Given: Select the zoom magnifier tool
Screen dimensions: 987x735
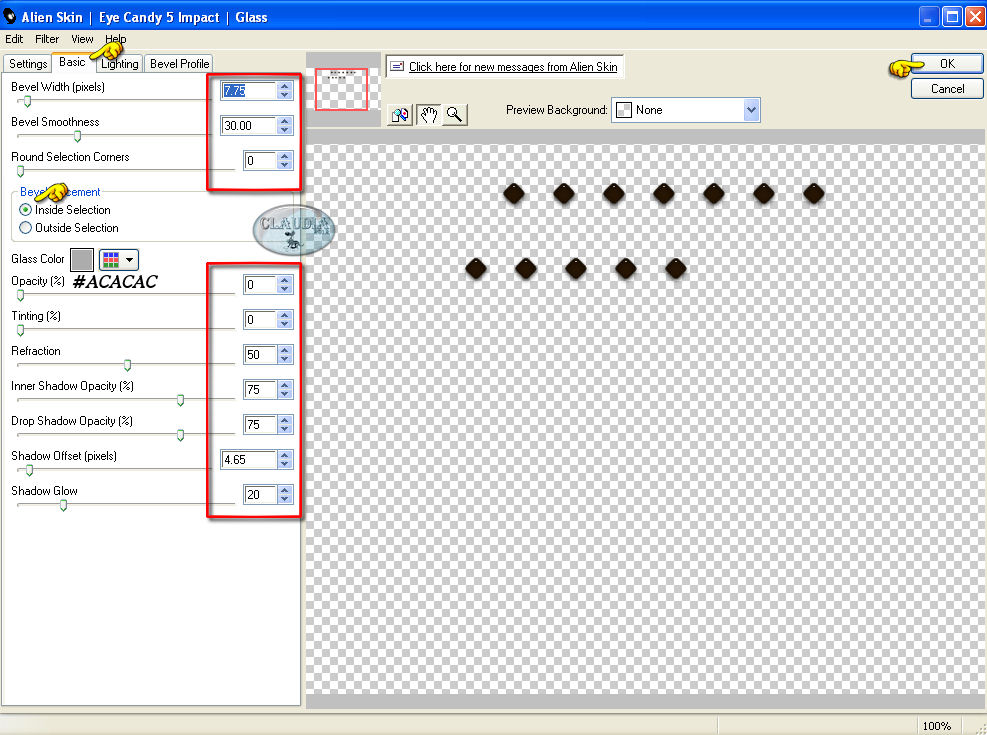Looking at the screenshot, I should point(454,115).
